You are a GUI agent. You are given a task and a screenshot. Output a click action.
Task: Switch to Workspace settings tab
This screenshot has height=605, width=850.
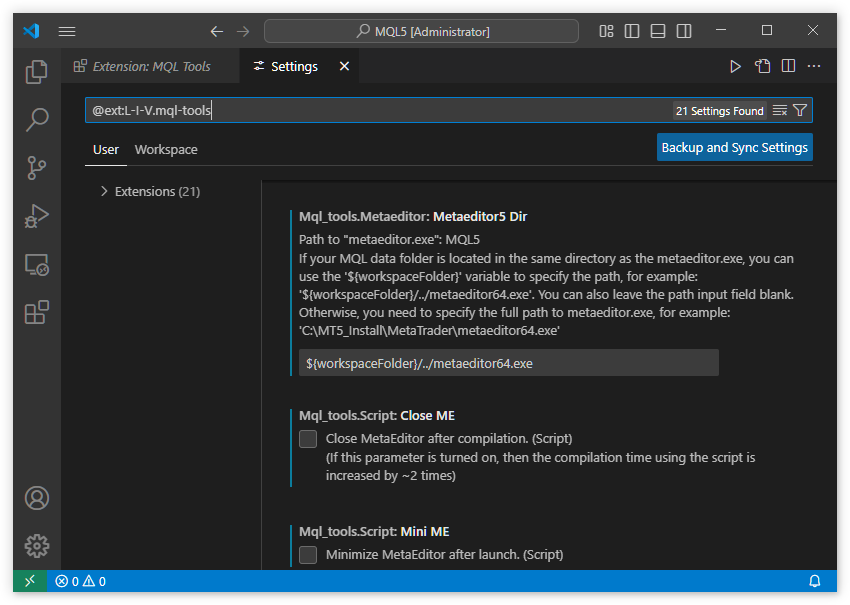point(166,150)
